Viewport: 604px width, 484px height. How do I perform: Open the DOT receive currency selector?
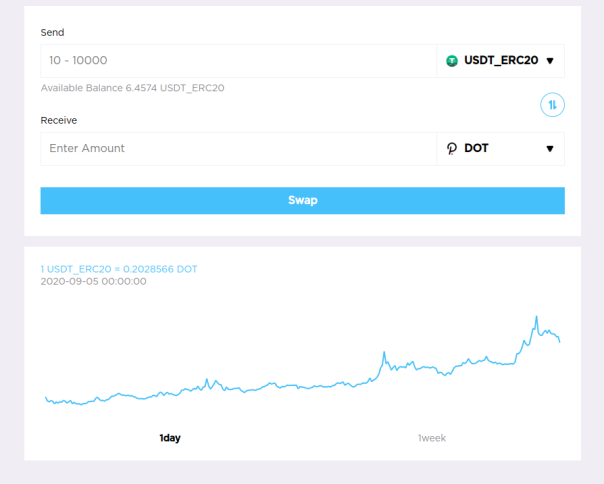click(500, 149)
